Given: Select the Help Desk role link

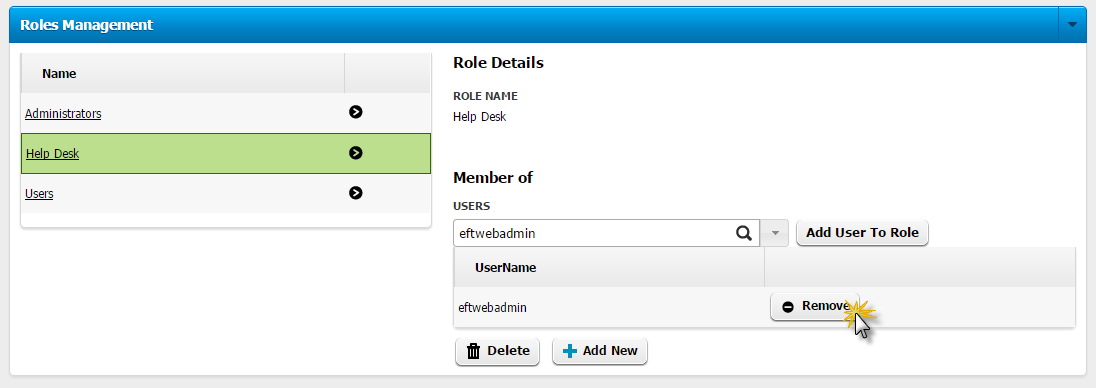Looking at the screenshot, I should [x=52, y=154].
